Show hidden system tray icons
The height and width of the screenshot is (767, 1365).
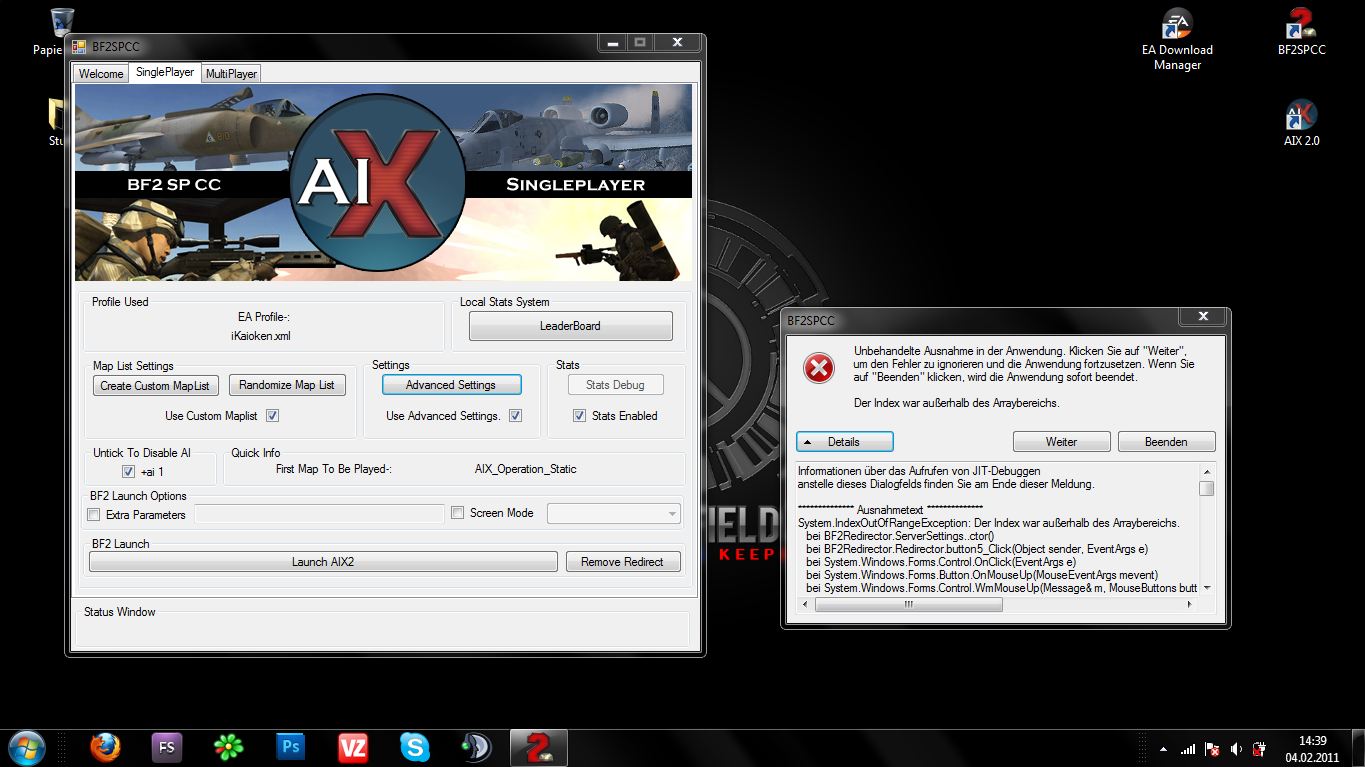pos(1163,749)
